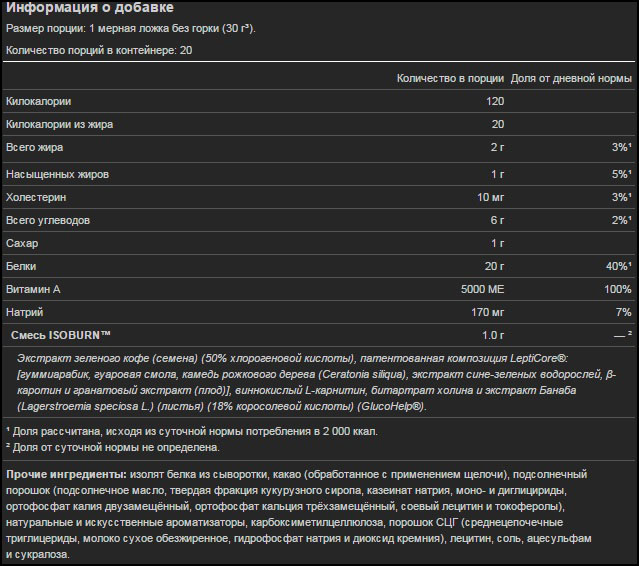This screenshot has width=639, height=566.
Task: Click the 'Сахар' row label
Action: coord(22,243)
